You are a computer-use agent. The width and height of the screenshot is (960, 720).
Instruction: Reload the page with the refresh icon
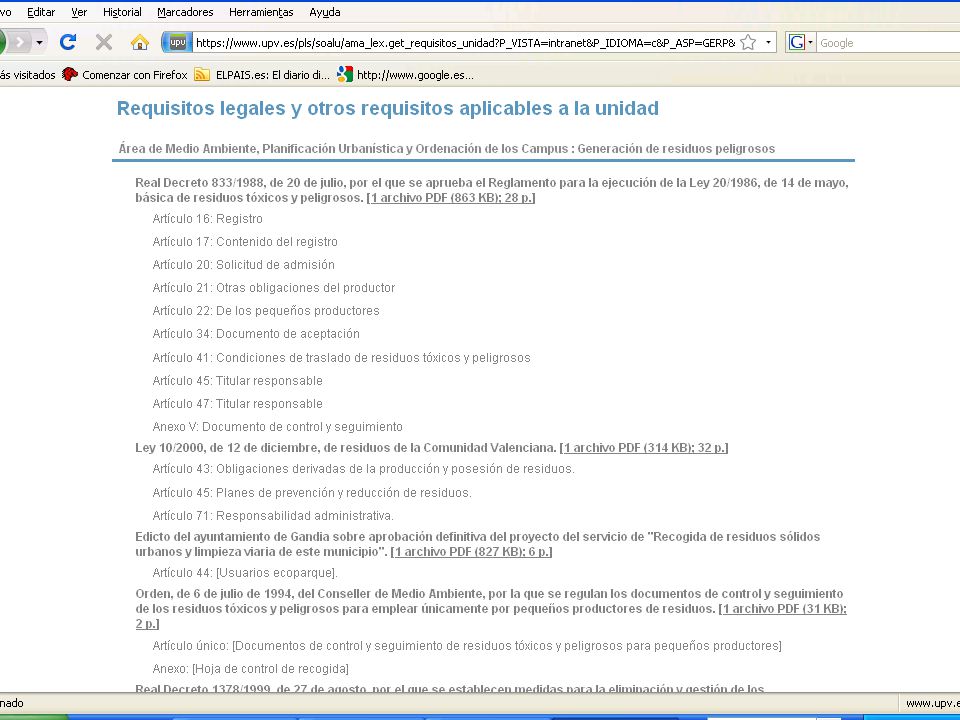pyautogui.click(x=67, y=42)
